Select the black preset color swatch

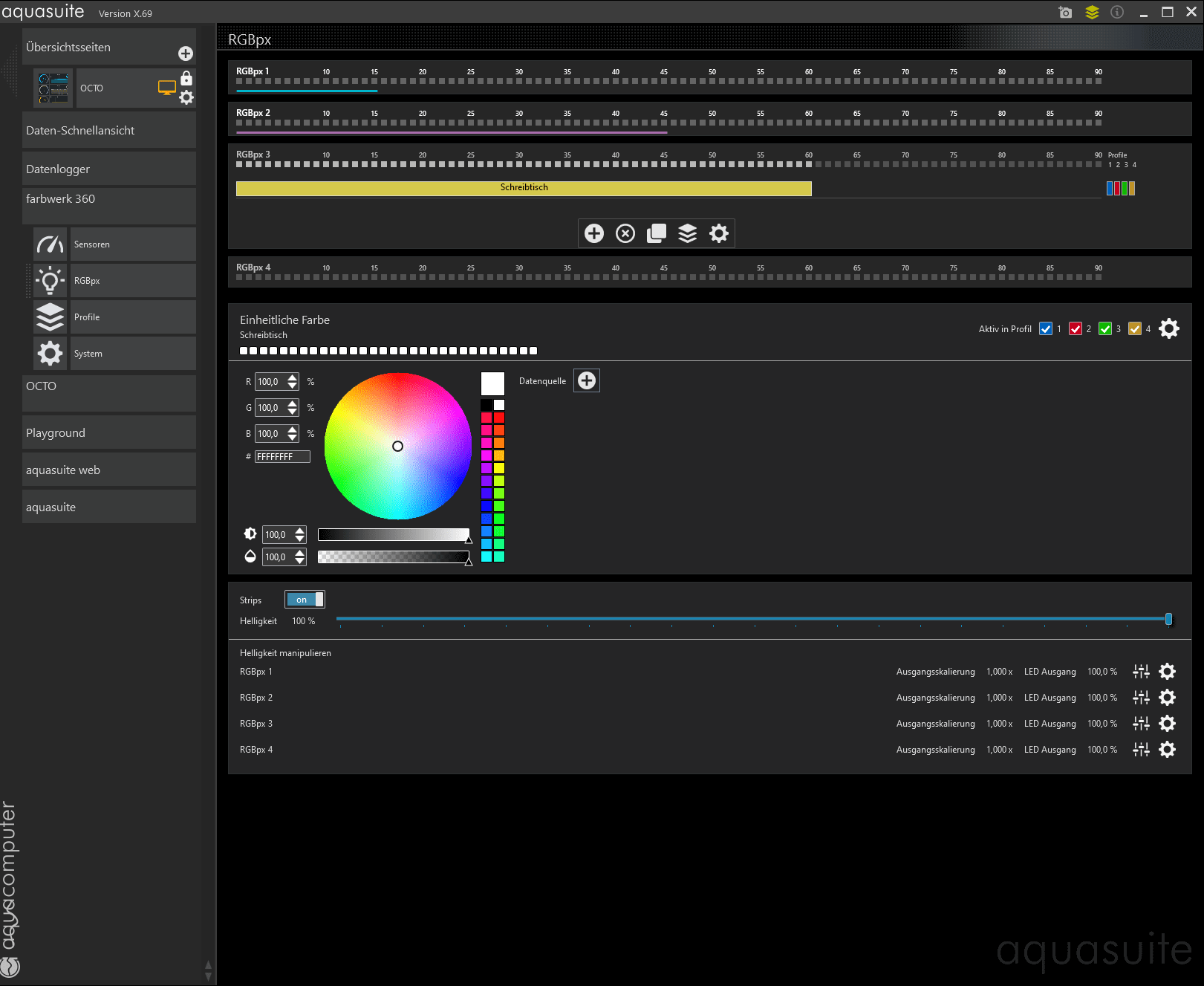487,405
